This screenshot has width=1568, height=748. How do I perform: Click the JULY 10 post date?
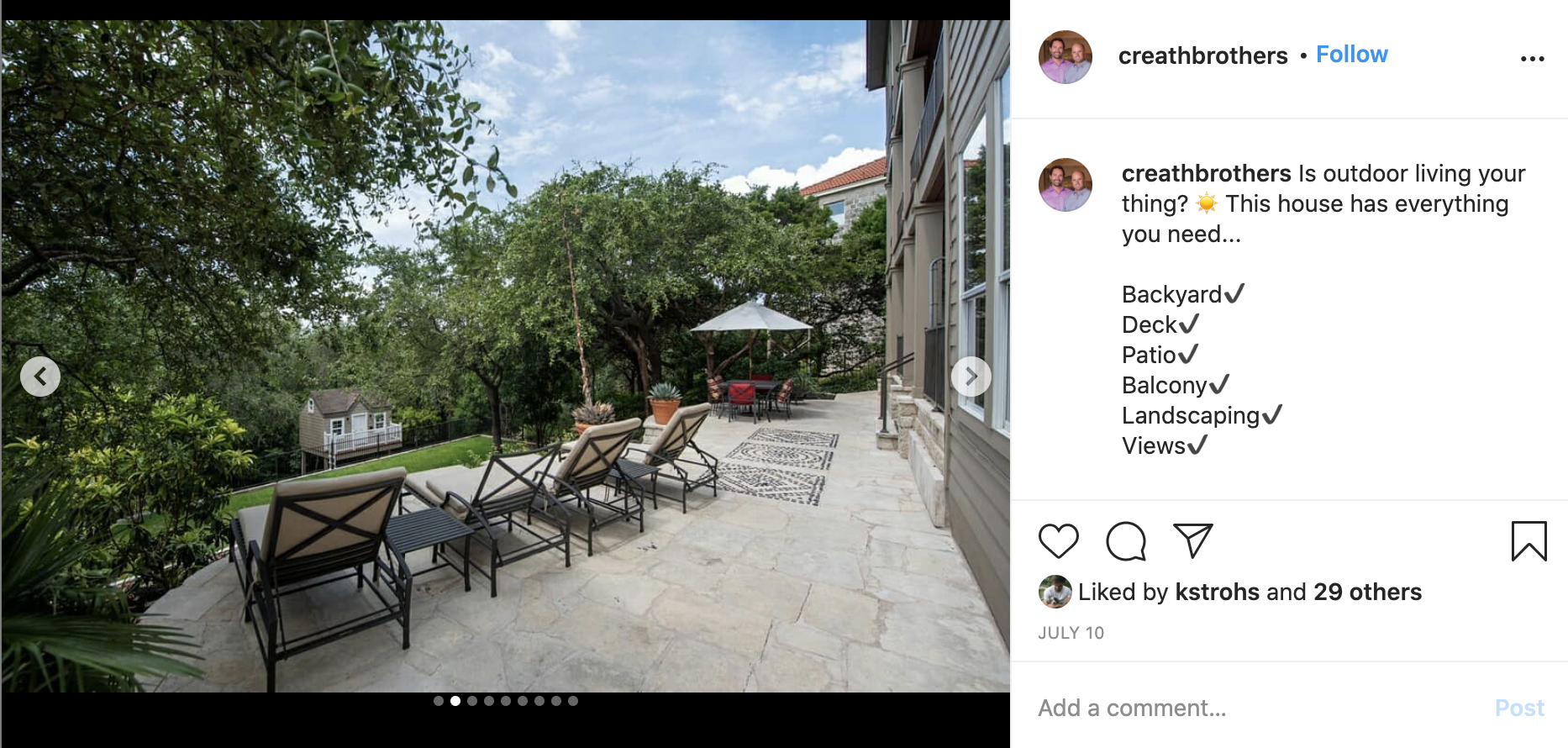1071,633
